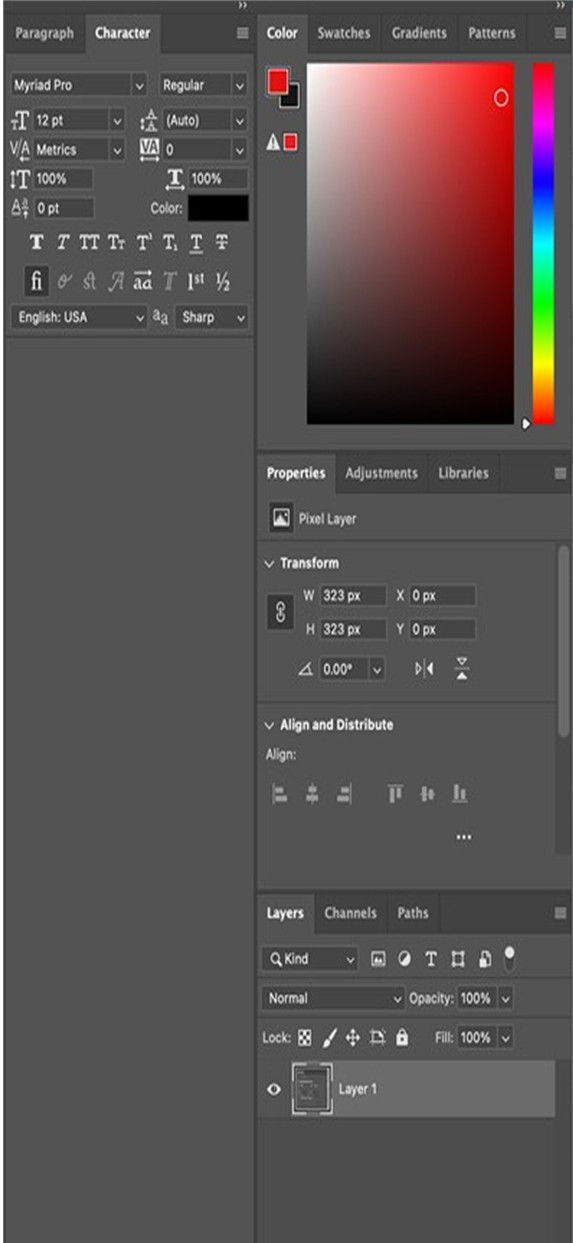Flip the layer vertically
573x1243 pixels.
(462, 669)
